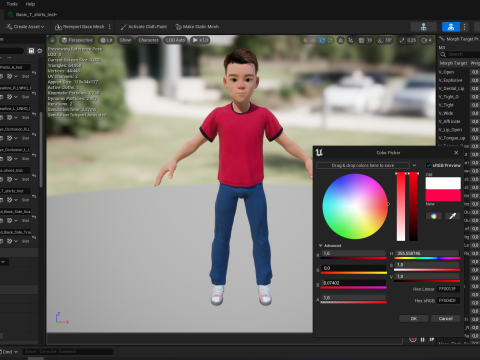Open the Perspective view dropdown
The height and width of the screenshot is (360, 480).
click(77, 40)
